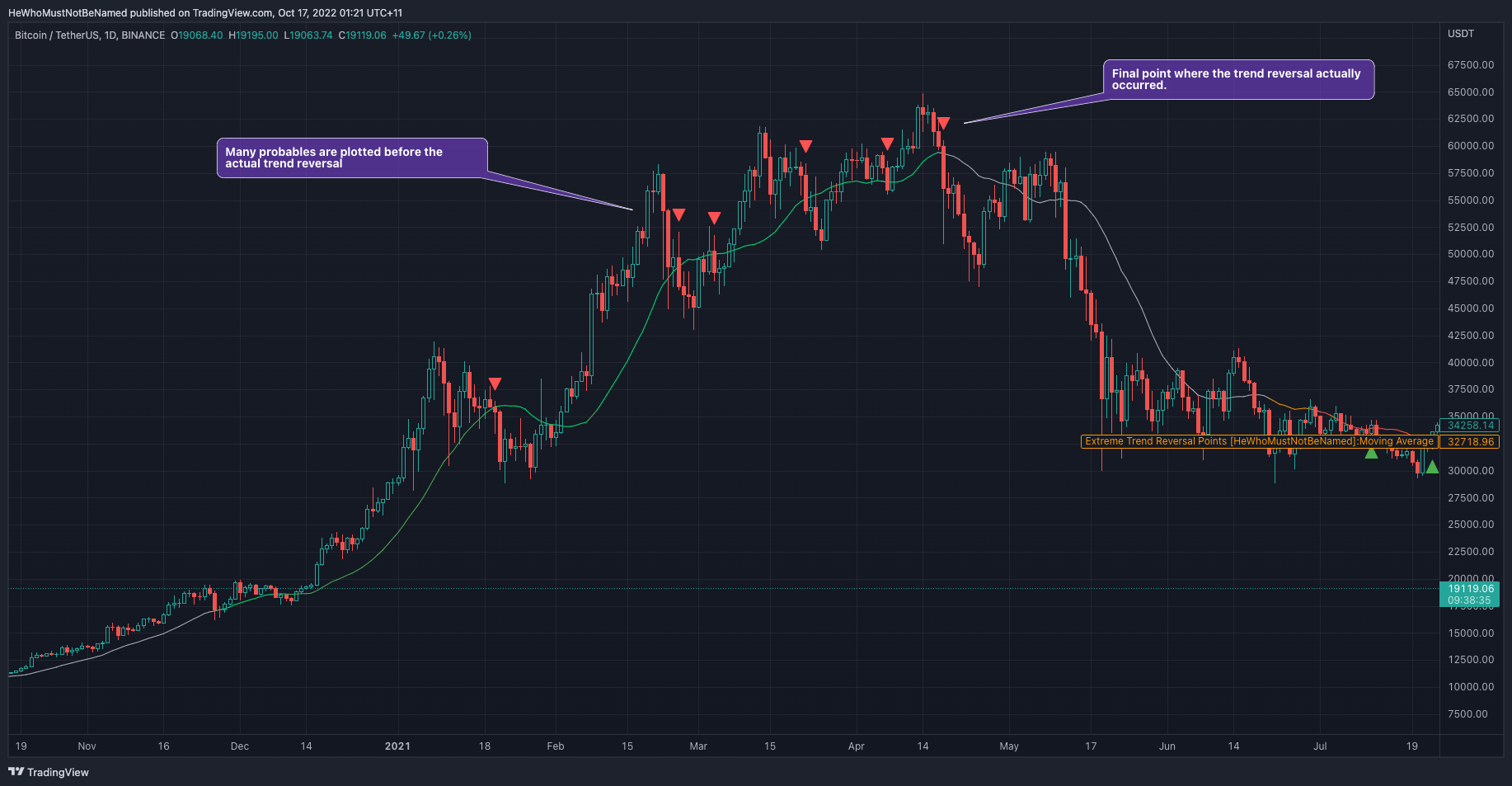This screenshot has width=1512, height=786.
Task: Click the 18 date label after 2021
Action: 485,746
